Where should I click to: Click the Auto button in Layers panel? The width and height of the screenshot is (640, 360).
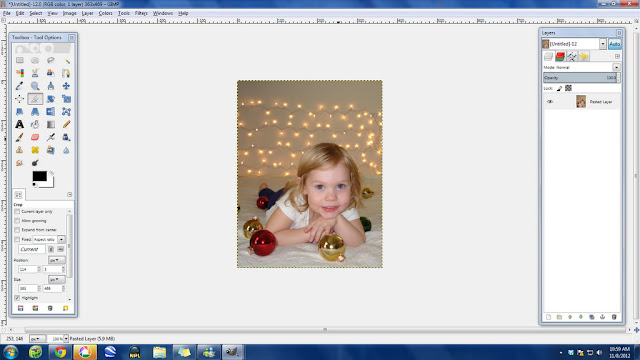[615, 44]
